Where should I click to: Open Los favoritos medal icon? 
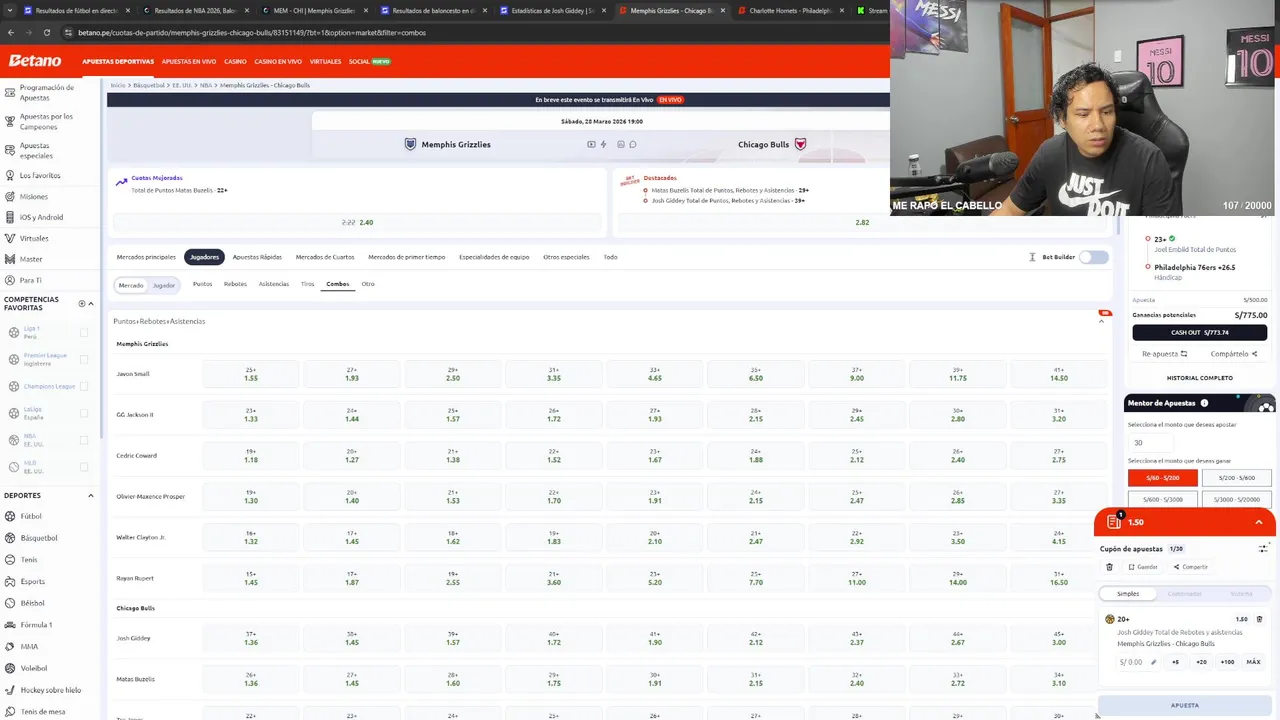pos(9,175)
